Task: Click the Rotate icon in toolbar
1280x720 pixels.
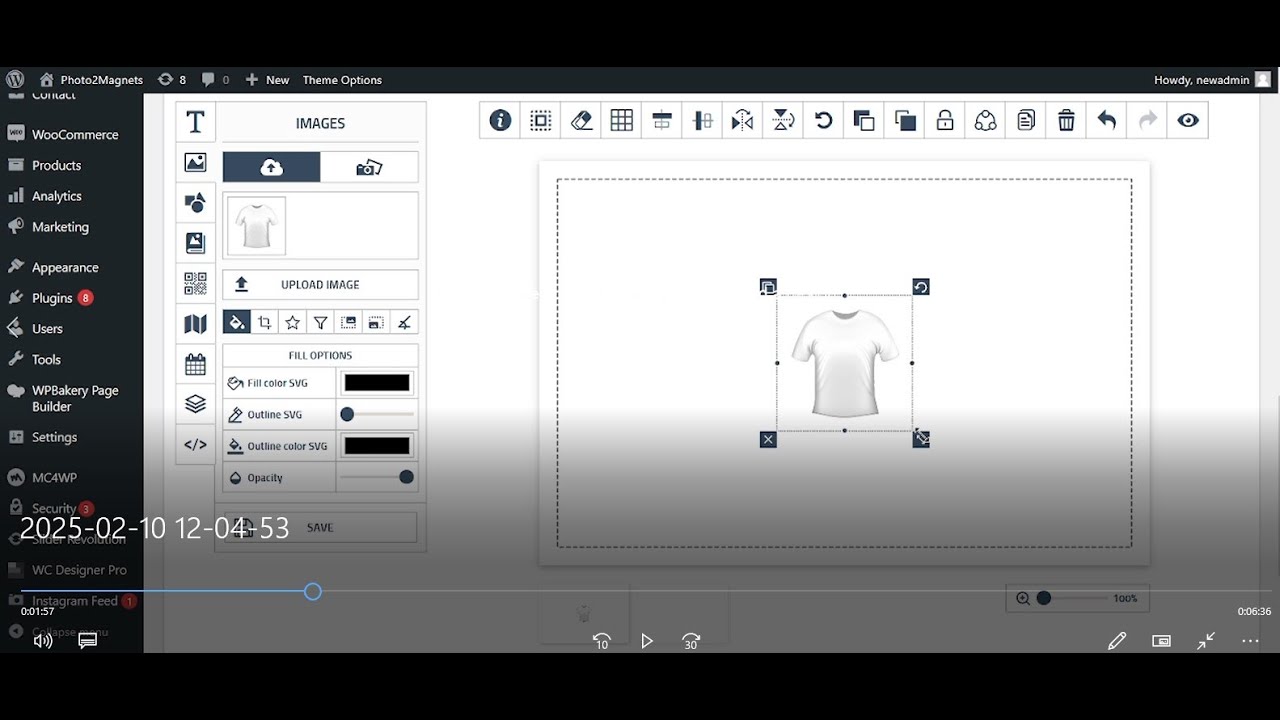Action: [x=823, y=120]
